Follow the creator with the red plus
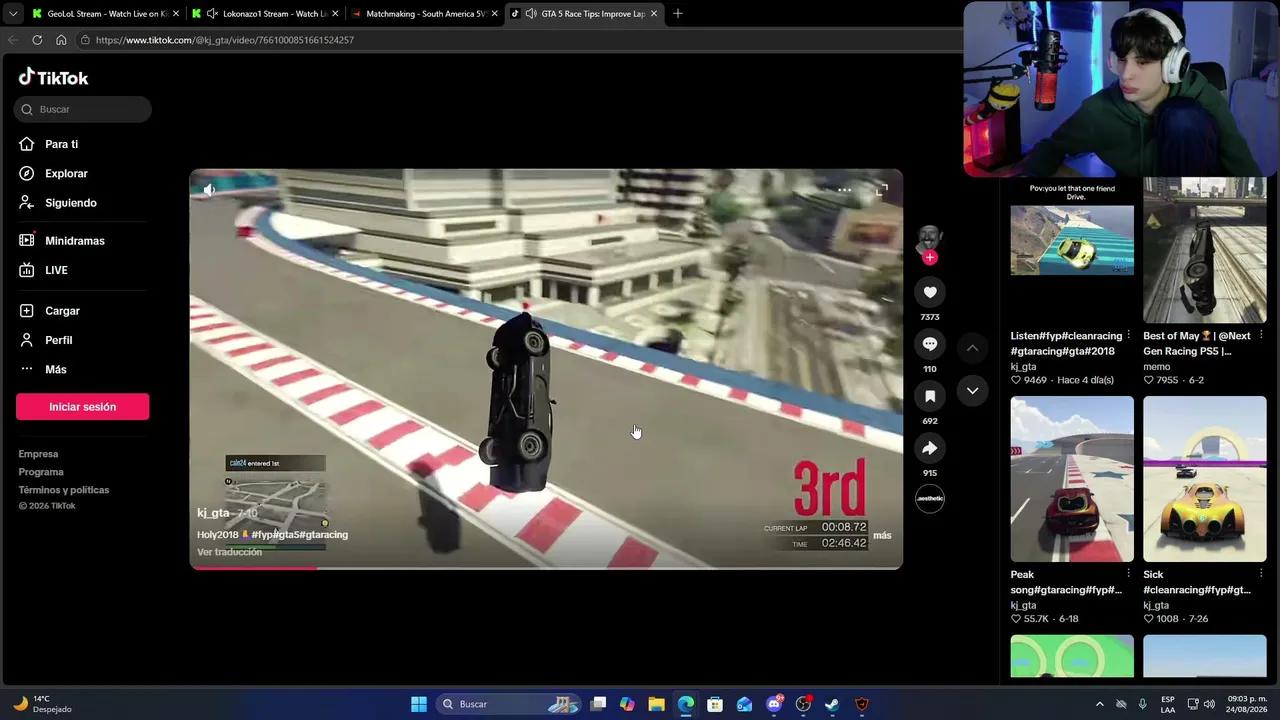 click(930, 258)
